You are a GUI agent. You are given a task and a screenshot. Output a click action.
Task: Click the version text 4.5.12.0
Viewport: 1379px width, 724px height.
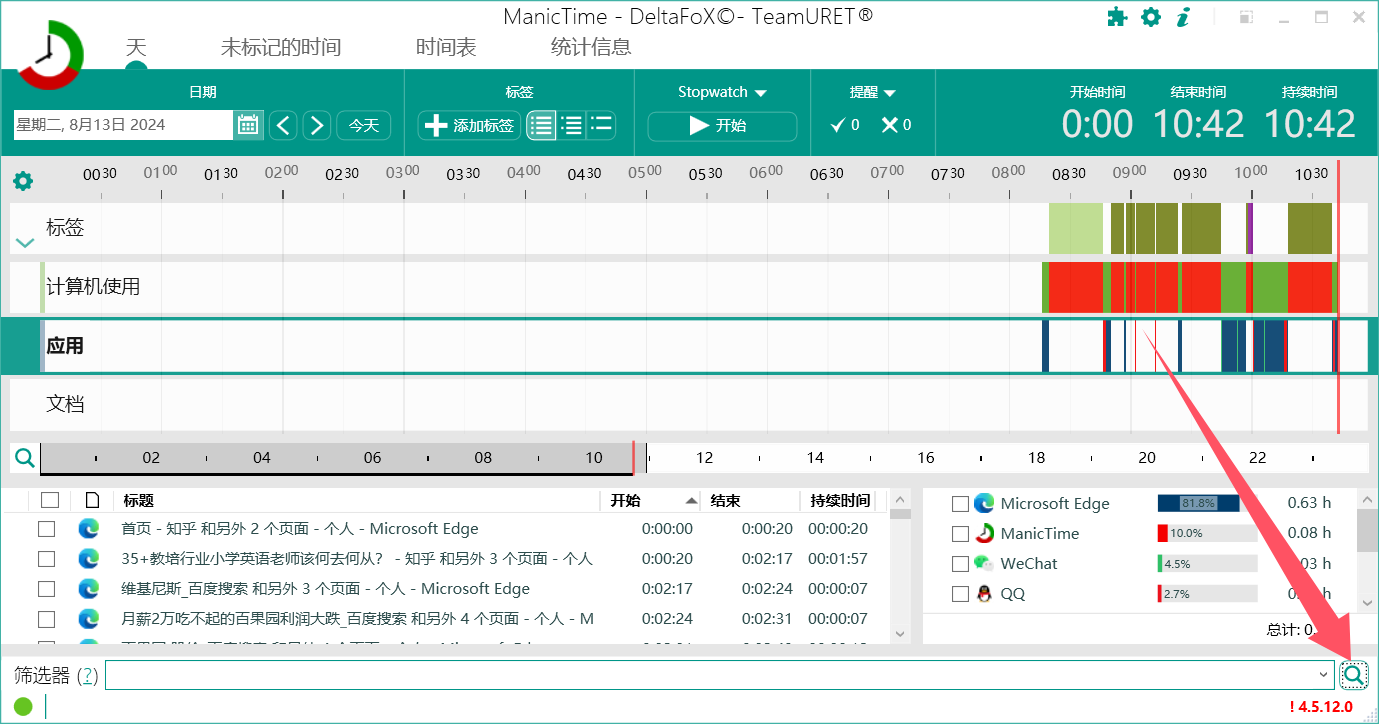pyautogui.click(x=1321, y=707)
